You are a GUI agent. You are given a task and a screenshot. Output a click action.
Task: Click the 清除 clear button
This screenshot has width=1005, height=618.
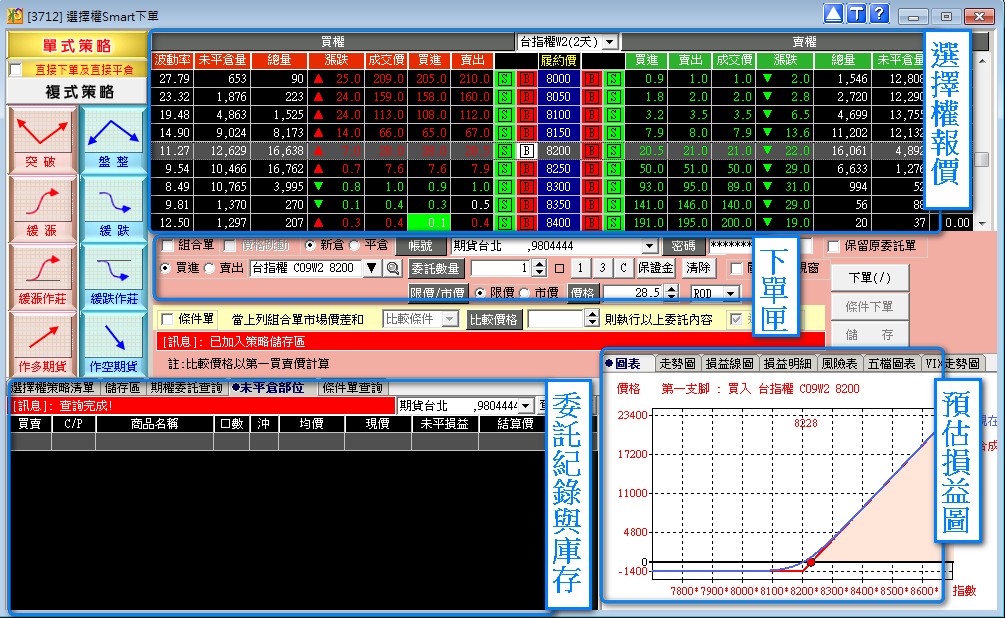point(698,268)
